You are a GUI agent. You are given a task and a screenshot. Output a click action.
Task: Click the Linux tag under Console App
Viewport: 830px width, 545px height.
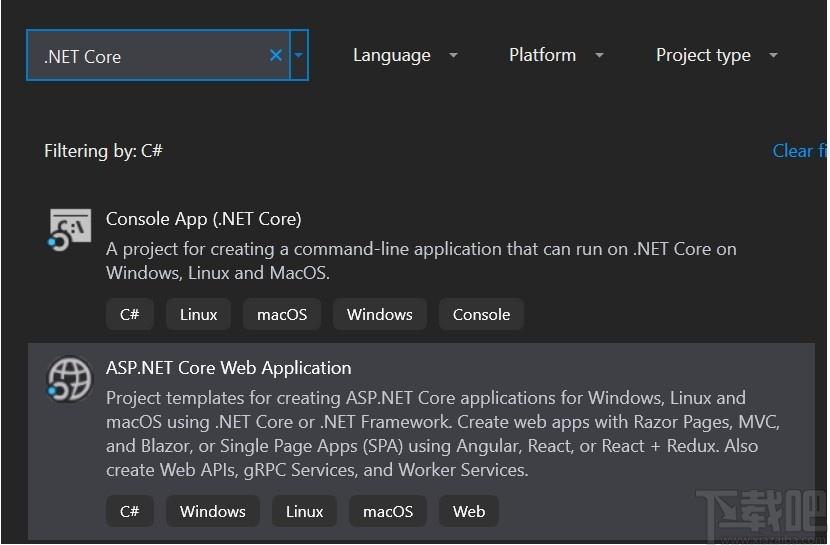click(199, 314)
